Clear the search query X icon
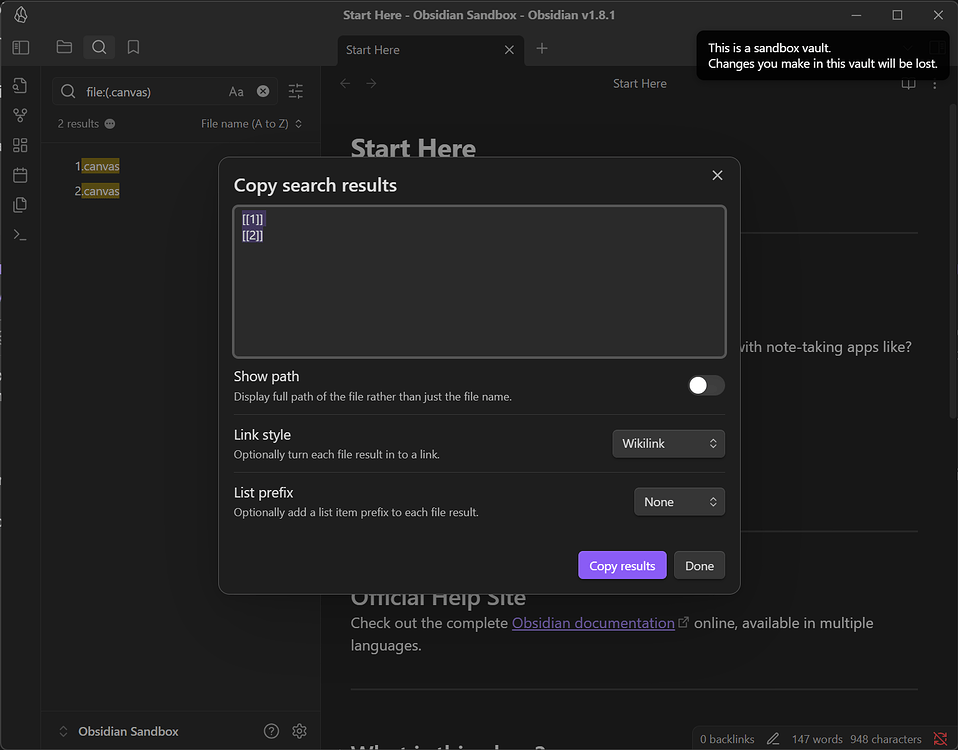958x750 pixels. [x=263, y=91]
